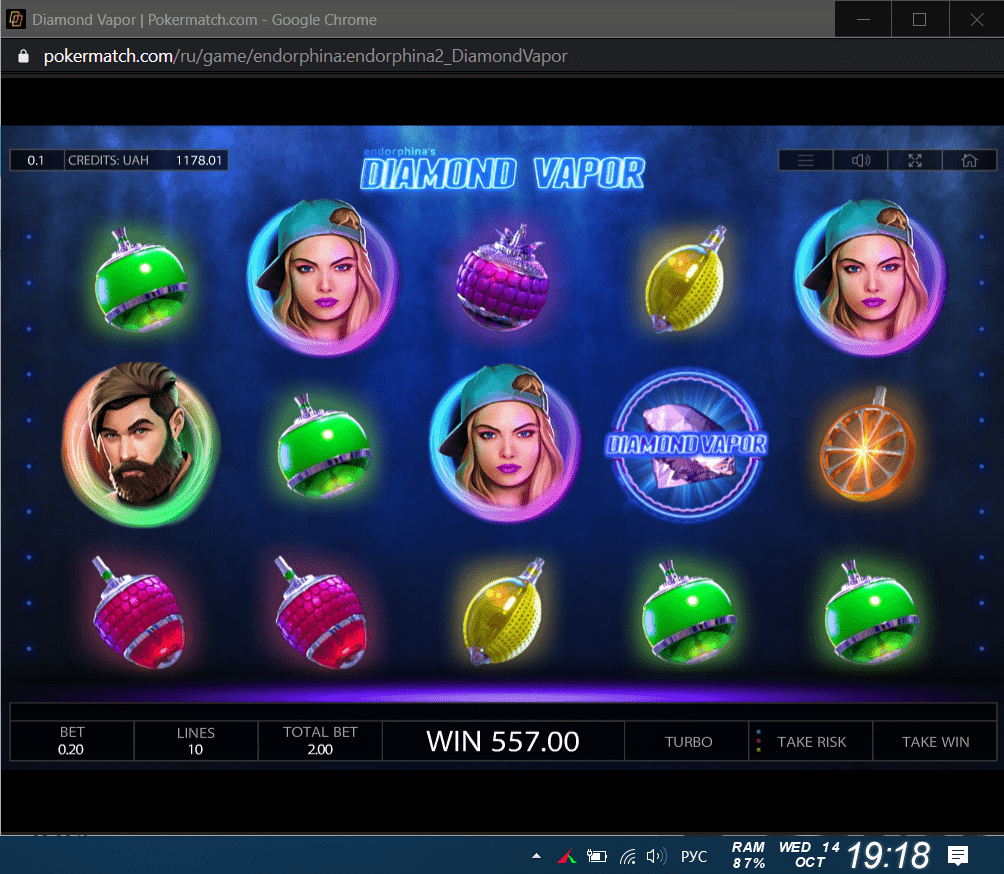The image size is (1004, 874).
Task: Click the 0.1 coin denomination box
Action: click(36, 160)
